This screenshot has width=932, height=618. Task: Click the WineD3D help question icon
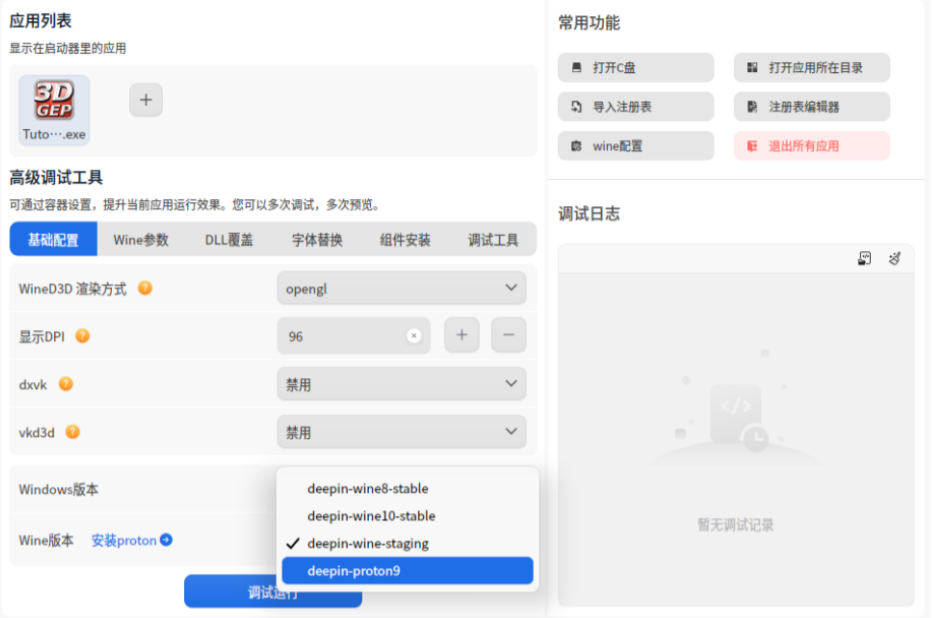145,288
